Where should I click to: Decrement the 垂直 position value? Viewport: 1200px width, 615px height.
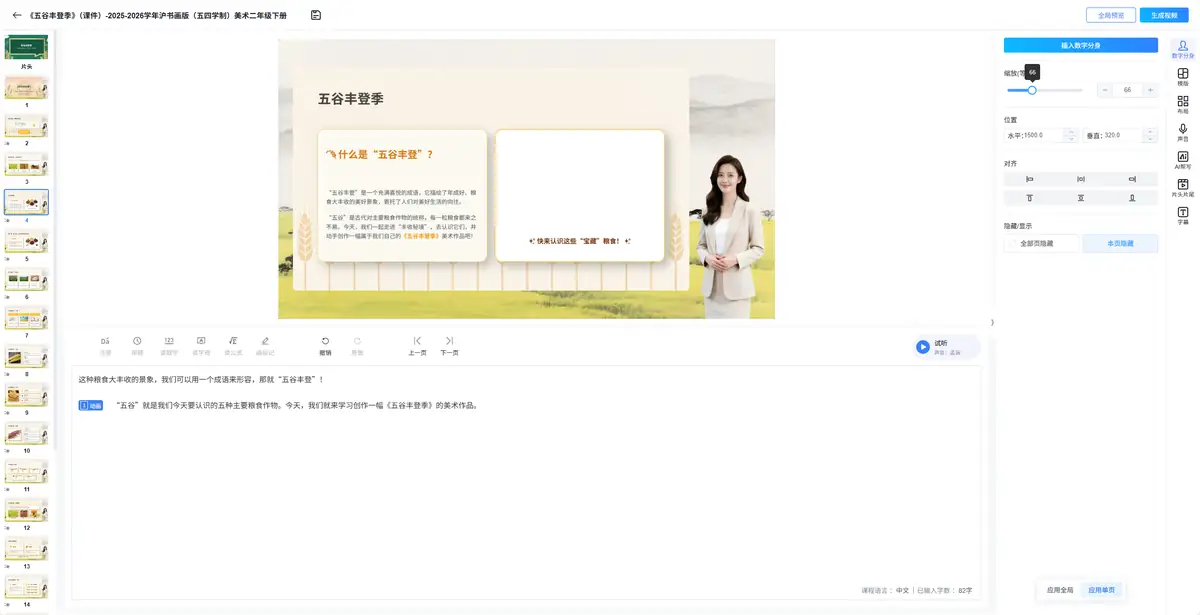pyautogui.click(x=1151, y=138)
